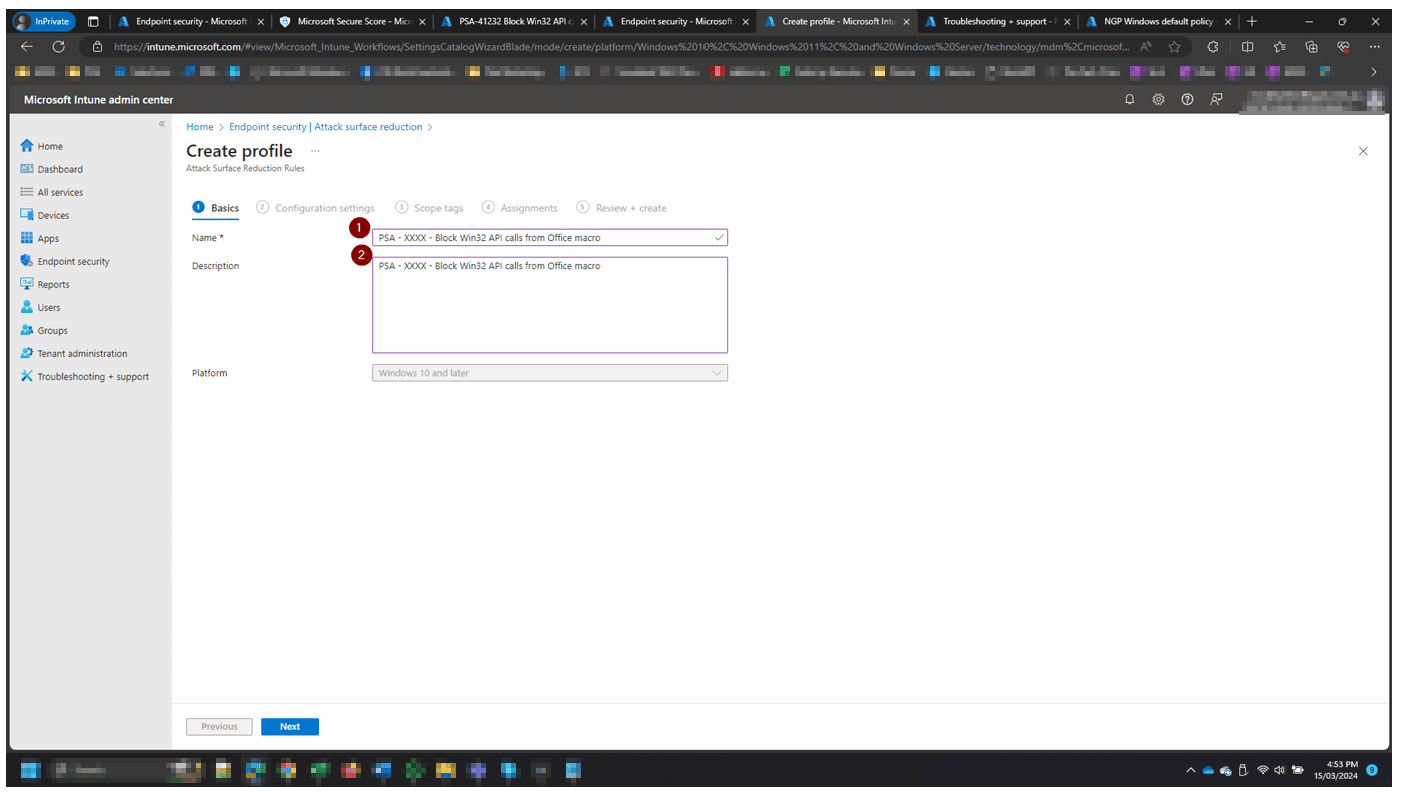The image size is (1402, 792).
Task: Click the Previous button
Action: click(219, 727)
